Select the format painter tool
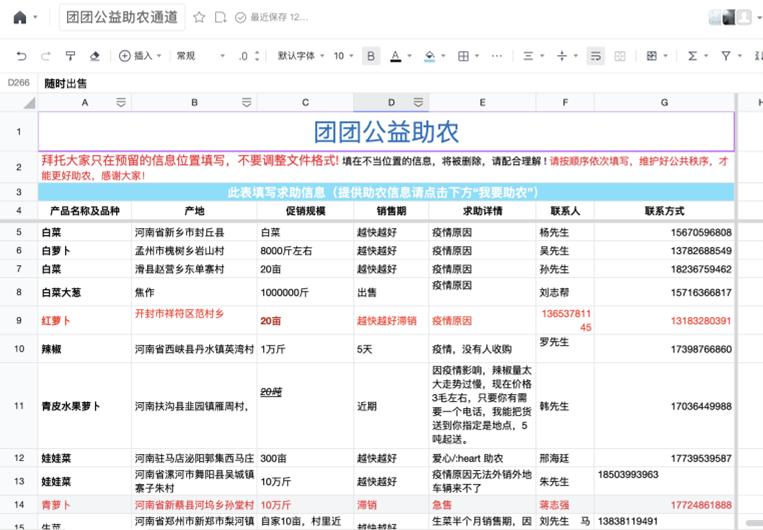The width and height of the screenshot is (763, 530). 70,56
